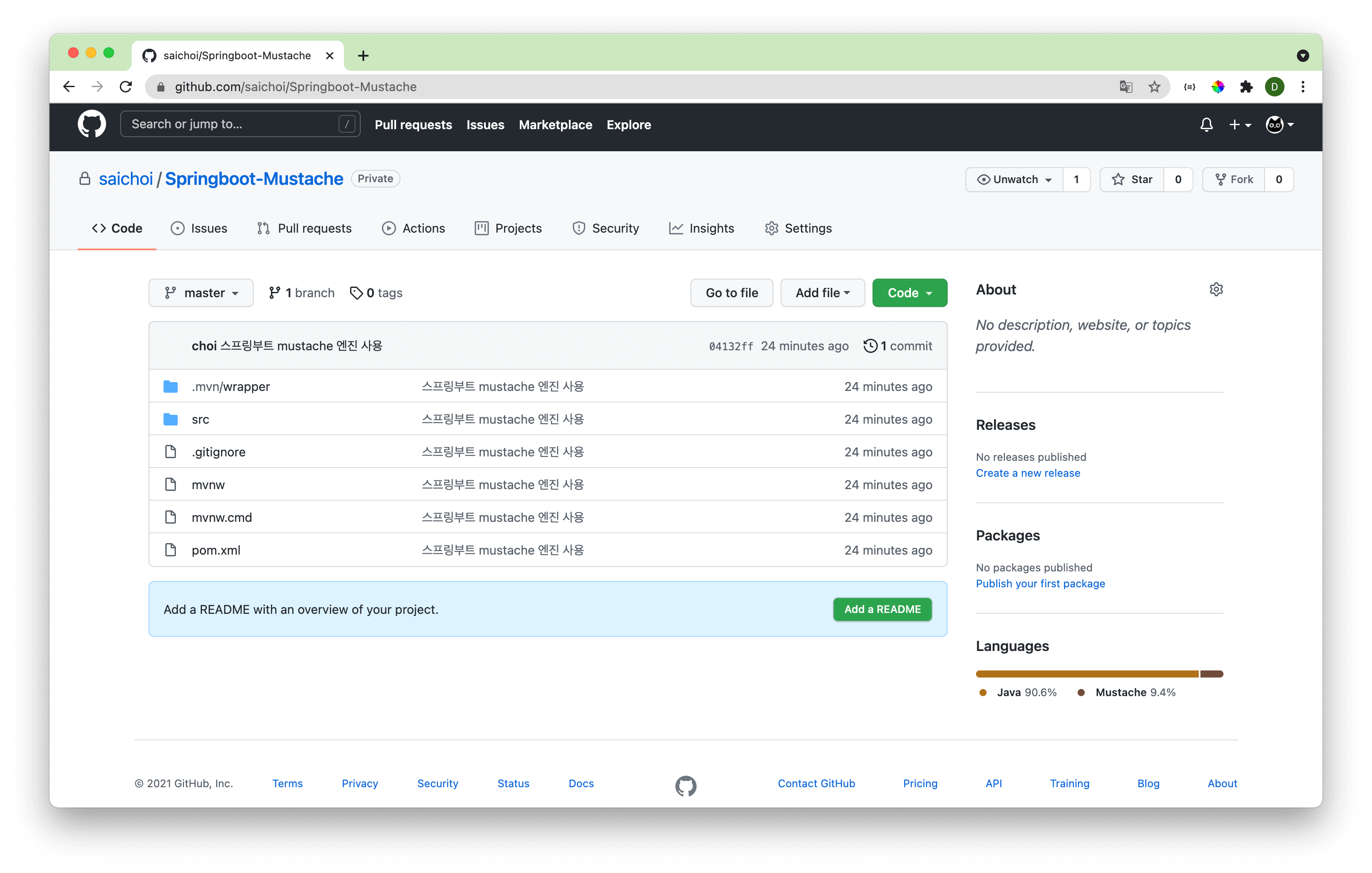This screenshot has width=1372, height=873.
Task: Open the plus create-new dropdown
Action: [1240, 125]
